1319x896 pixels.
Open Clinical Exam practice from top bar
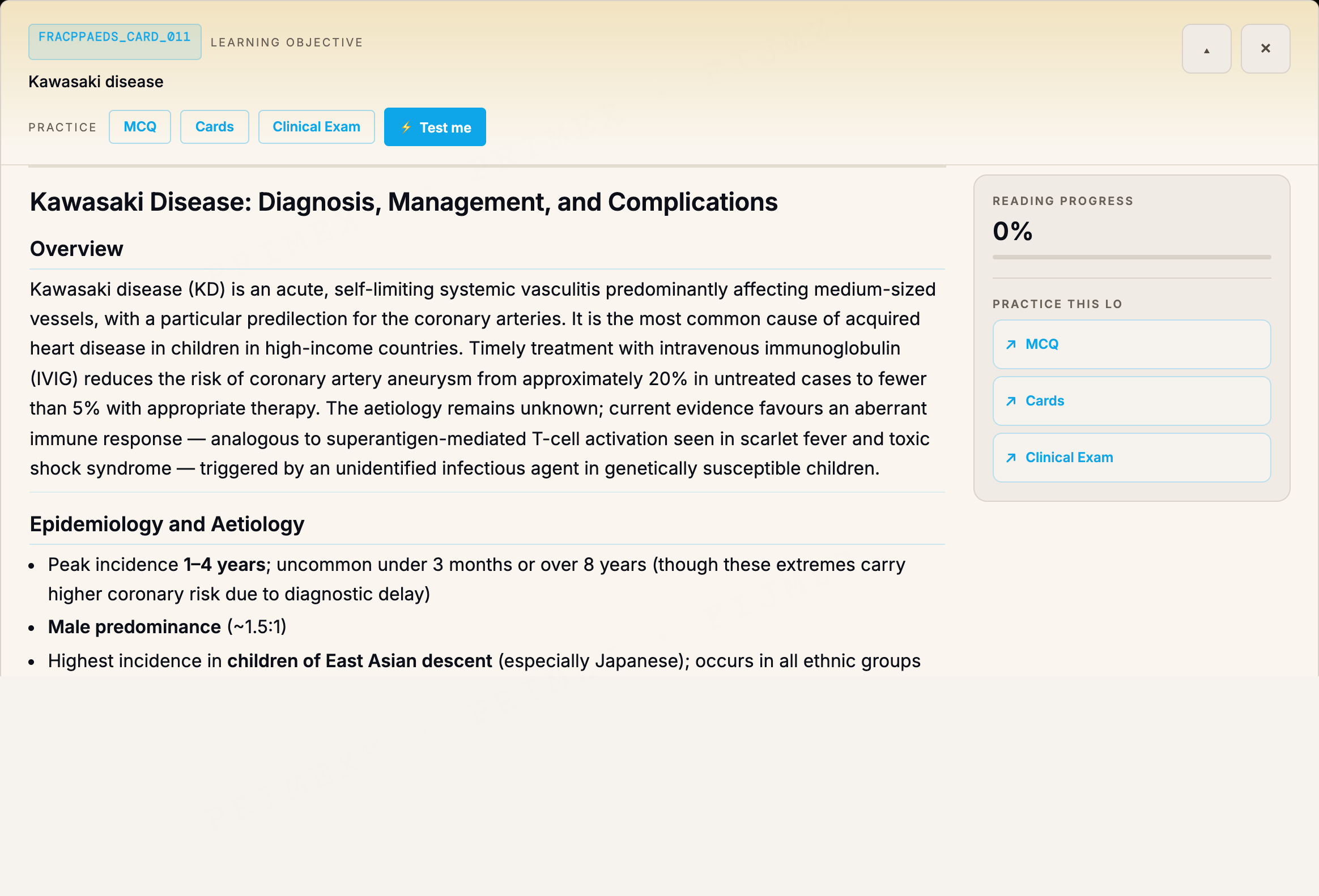coord(317,127)
